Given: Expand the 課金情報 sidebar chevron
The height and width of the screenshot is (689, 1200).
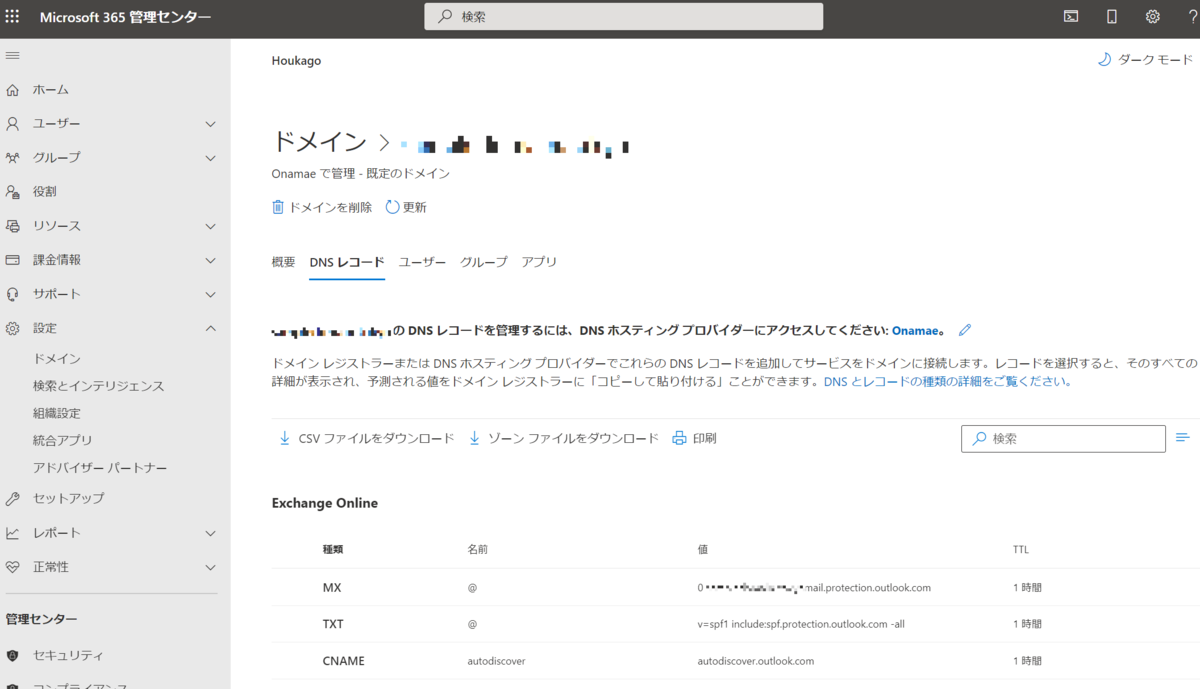Looking at the screenshot, I should [210, 260].
